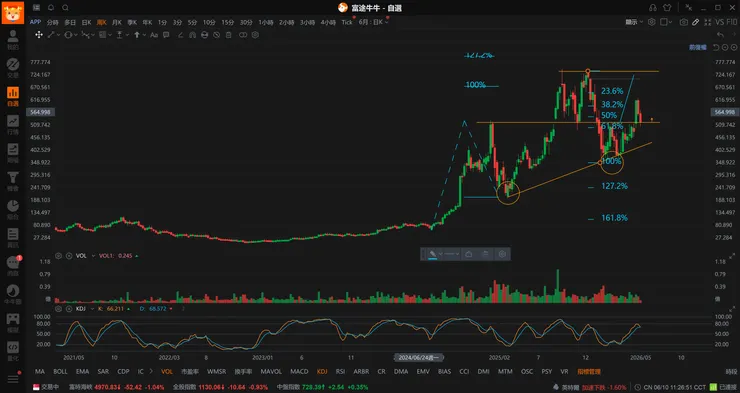
Task: Expand the overlay indicator list chevron
Action: [x=151, y=372]
